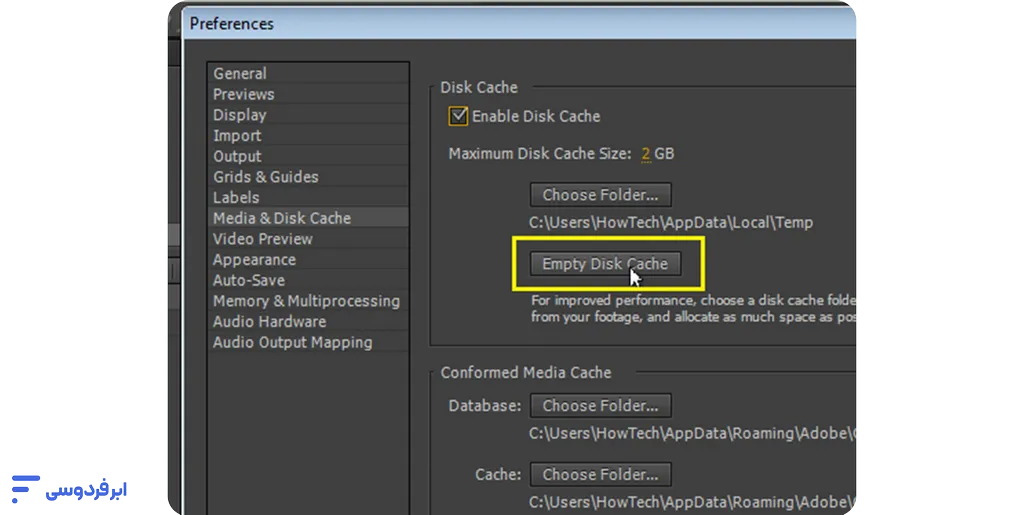Click Choose Folder for Database
The height and width of the screenshot is (515, 1024).
[x=600, y=406]
